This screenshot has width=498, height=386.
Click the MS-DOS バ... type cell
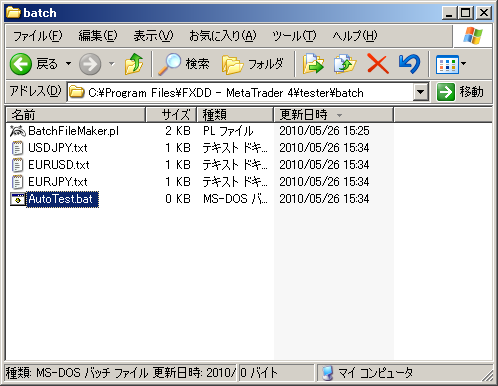tap(235, 199)
